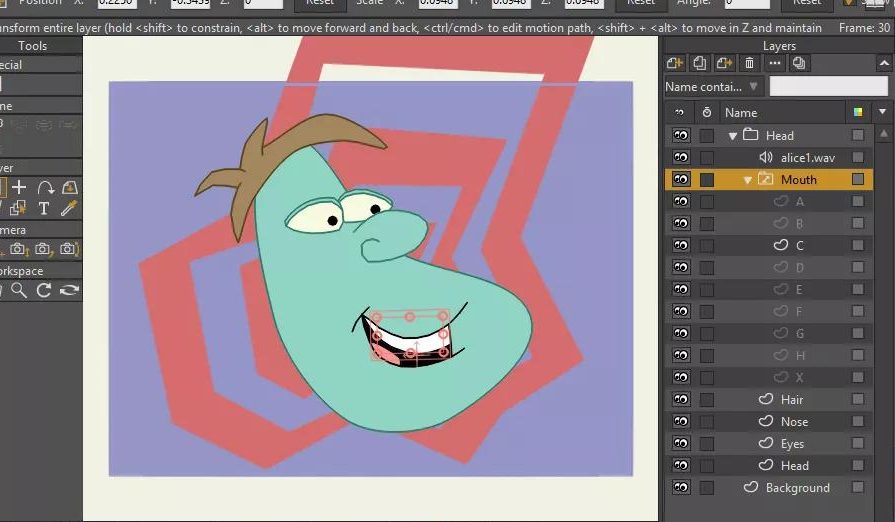Click the switch layer icon beside Mouth

[765, 180]
